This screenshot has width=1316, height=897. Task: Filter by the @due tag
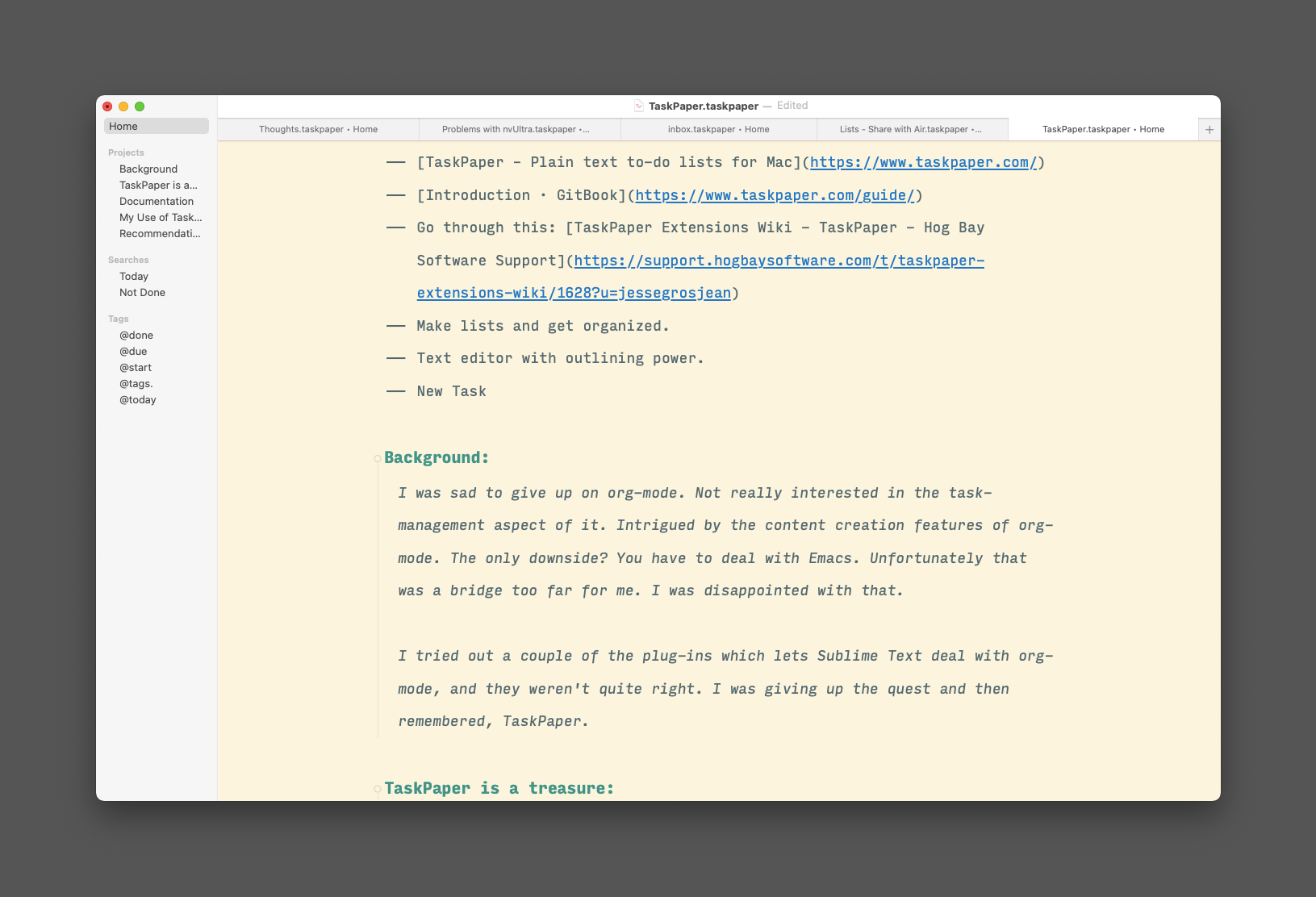(x=133, y=351)
